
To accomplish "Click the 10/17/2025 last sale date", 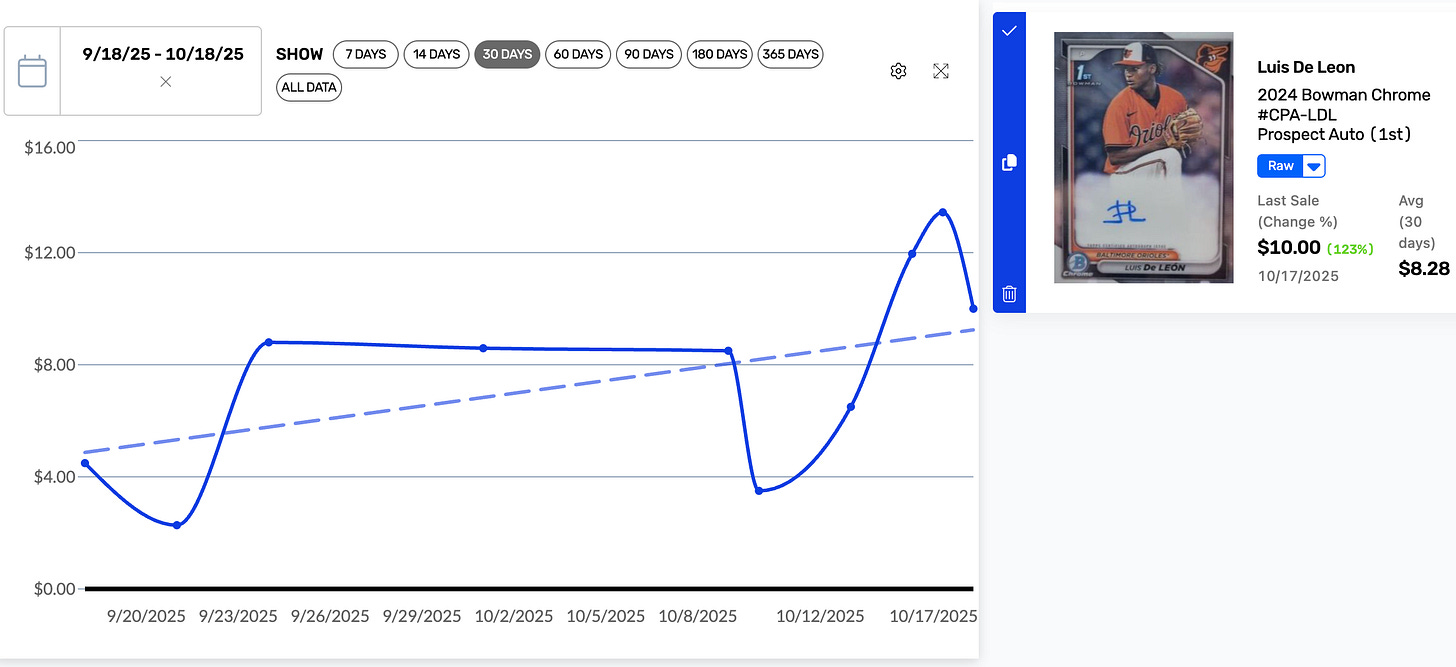I will (1298, 275).
